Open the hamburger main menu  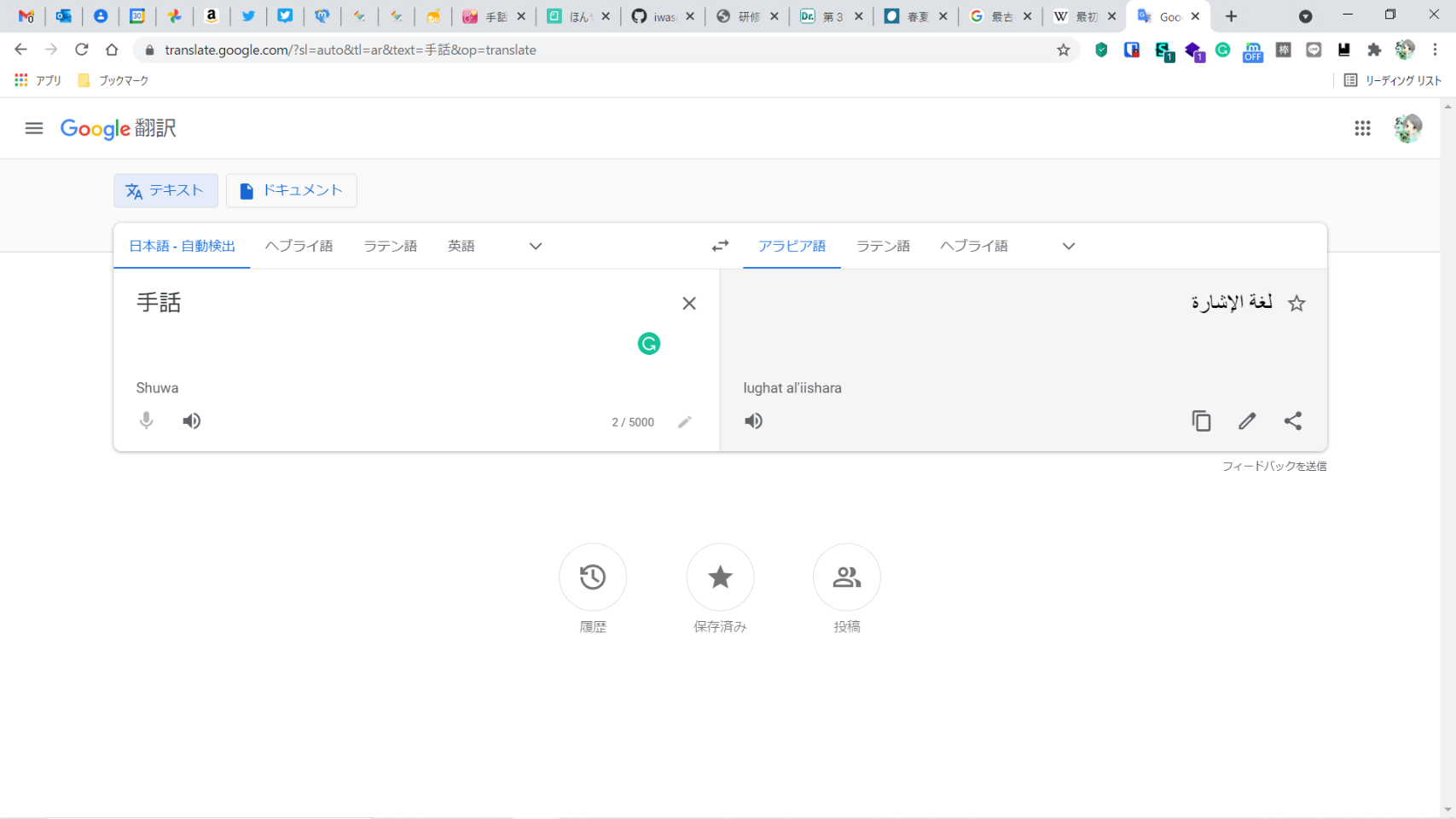click(34, 128)
